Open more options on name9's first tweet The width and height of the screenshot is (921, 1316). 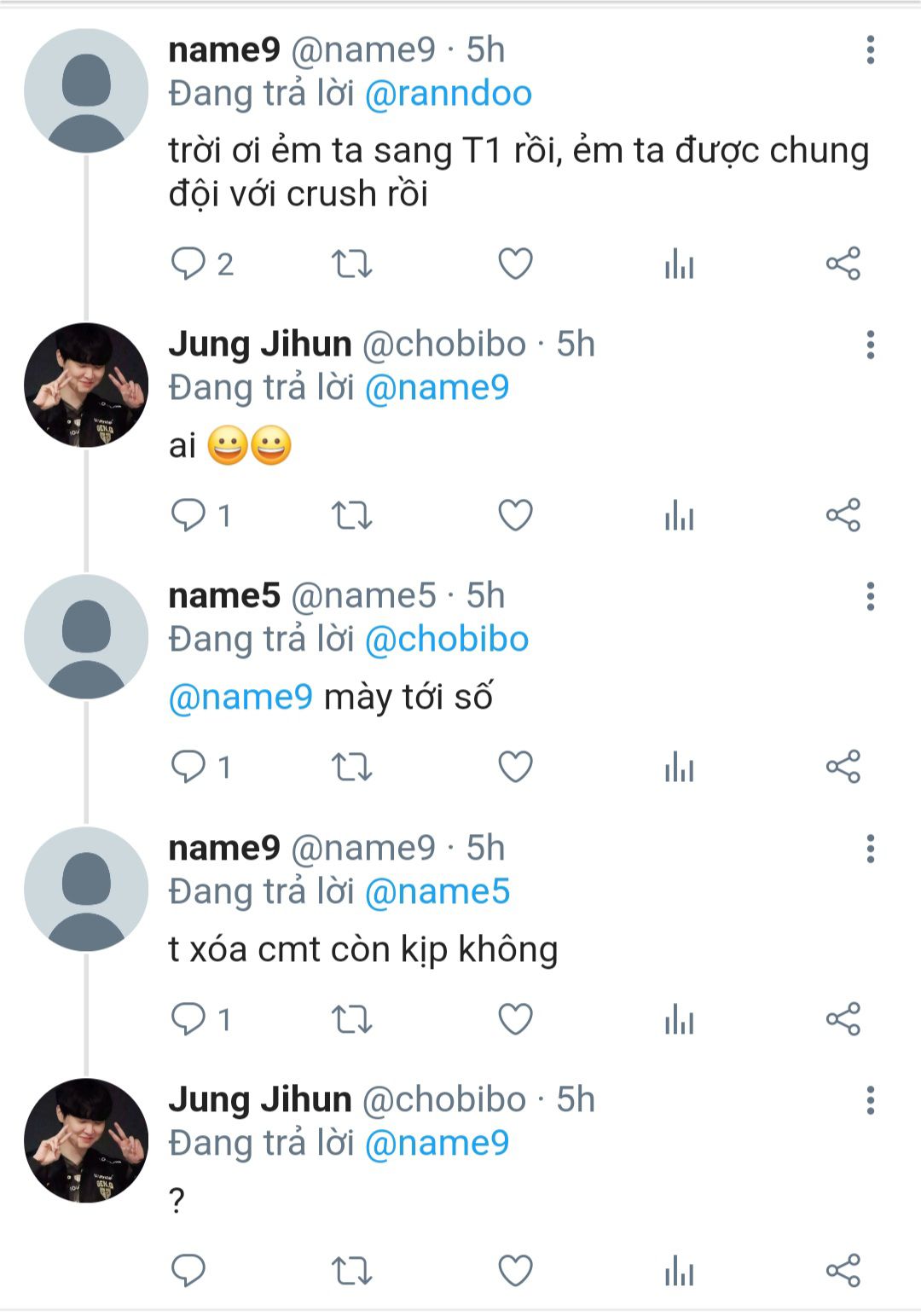[x=870, y=50]
